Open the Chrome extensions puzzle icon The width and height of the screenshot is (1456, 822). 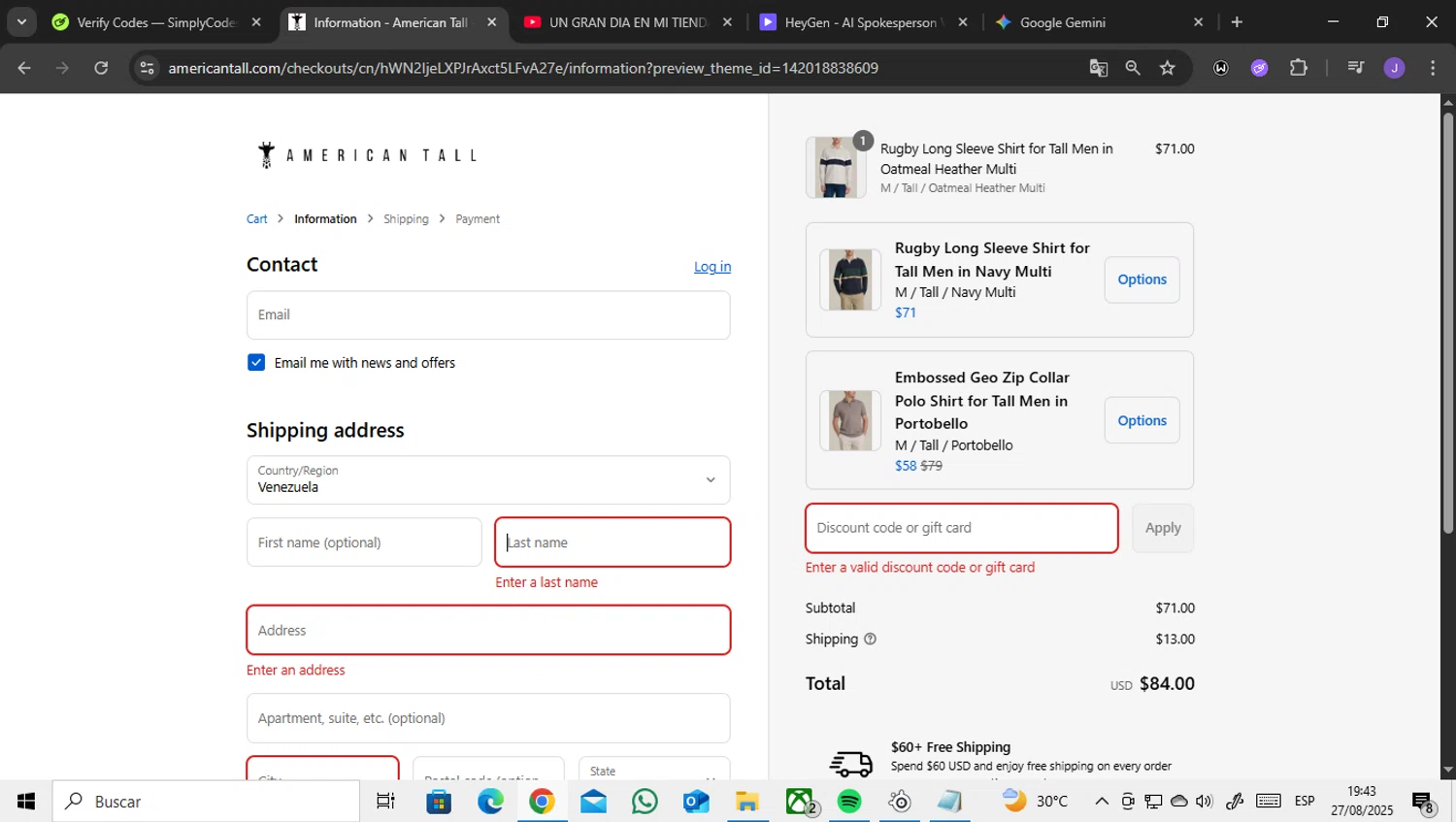1298,68
